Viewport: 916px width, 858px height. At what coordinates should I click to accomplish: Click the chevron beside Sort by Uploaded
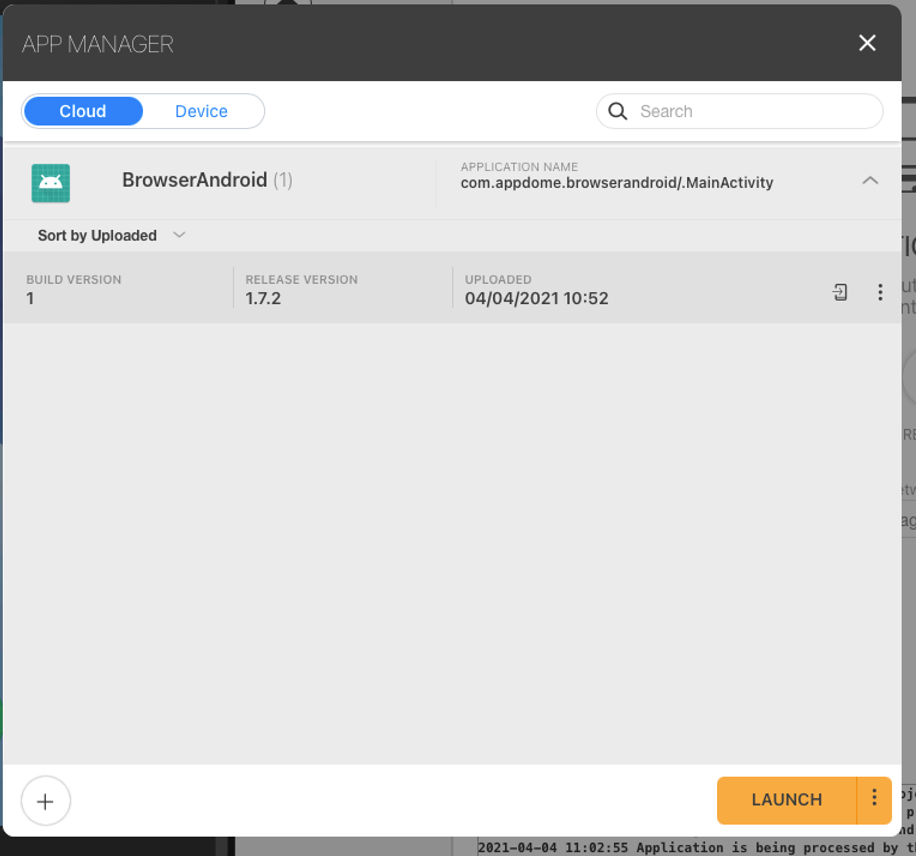pyautogui.click(x=179, y=235)
